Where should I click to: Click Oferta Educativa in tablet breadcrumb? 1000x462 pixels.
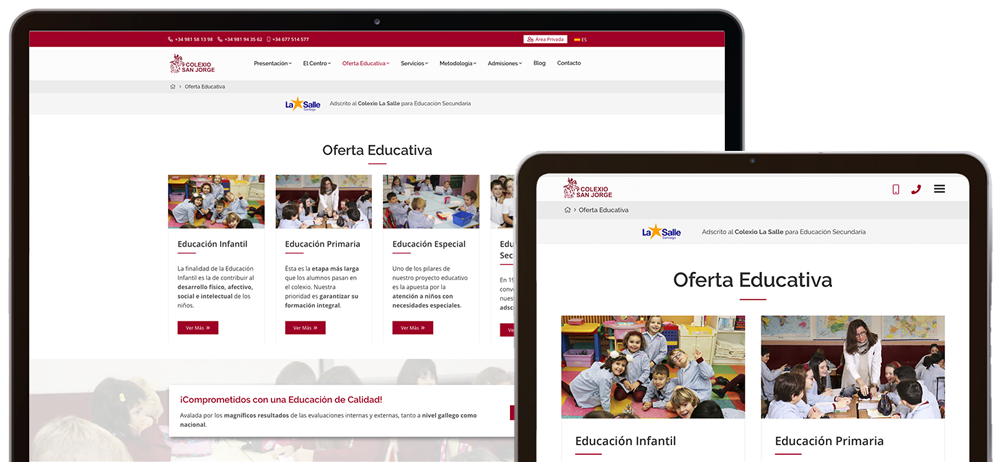tap(604, 210)
